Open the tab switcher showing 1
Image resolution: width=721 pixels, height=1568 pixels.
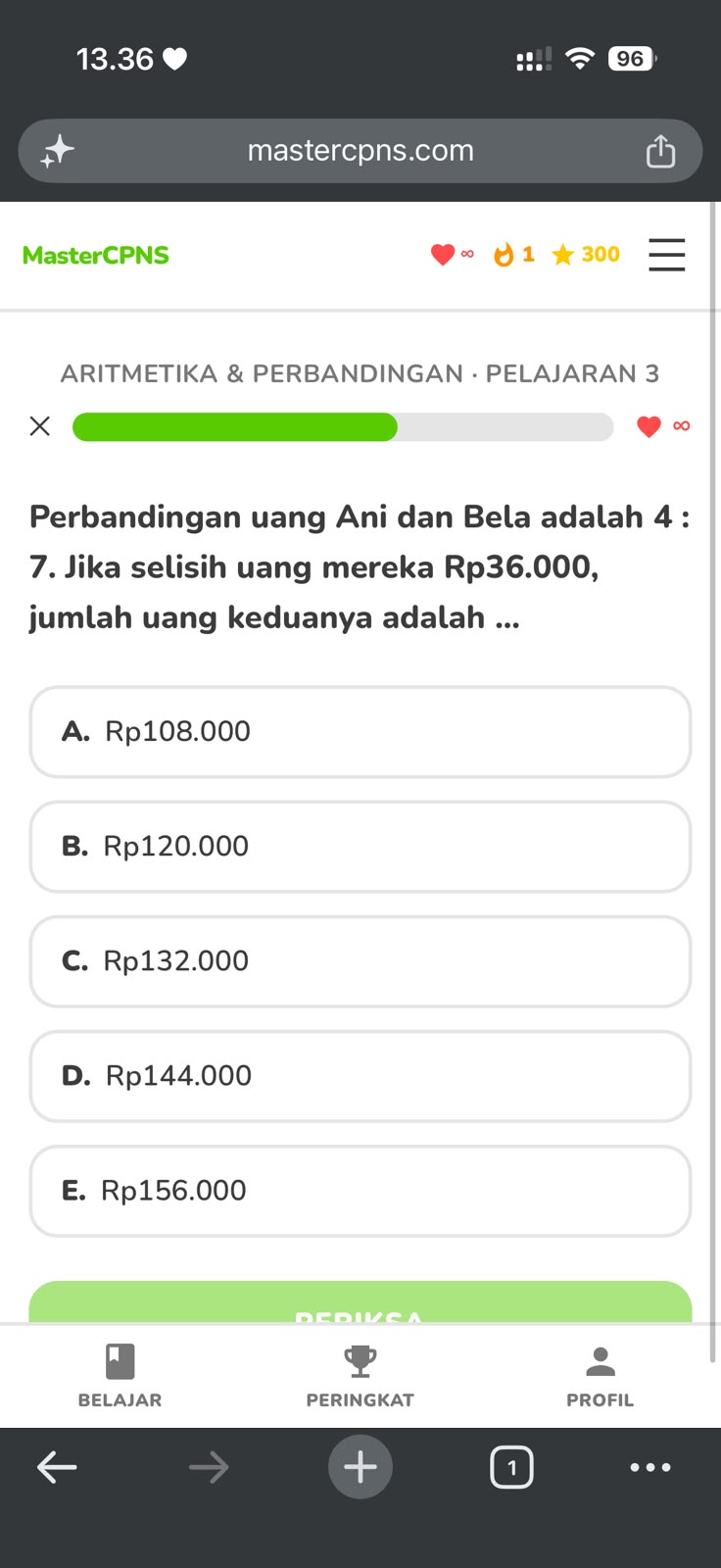(511, 1467)
